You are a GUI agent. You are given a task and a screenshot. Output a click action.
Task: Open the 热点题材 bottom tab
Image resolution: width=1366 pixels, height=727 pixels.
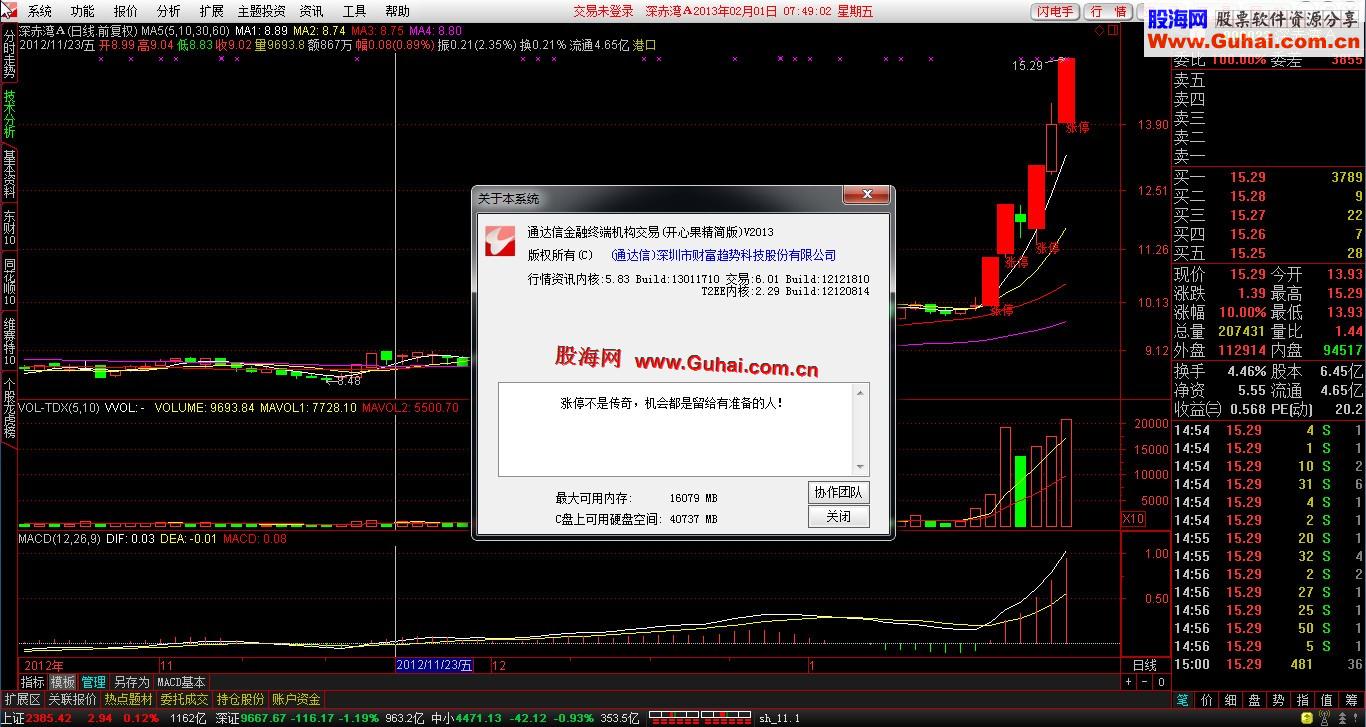(128, 699)
